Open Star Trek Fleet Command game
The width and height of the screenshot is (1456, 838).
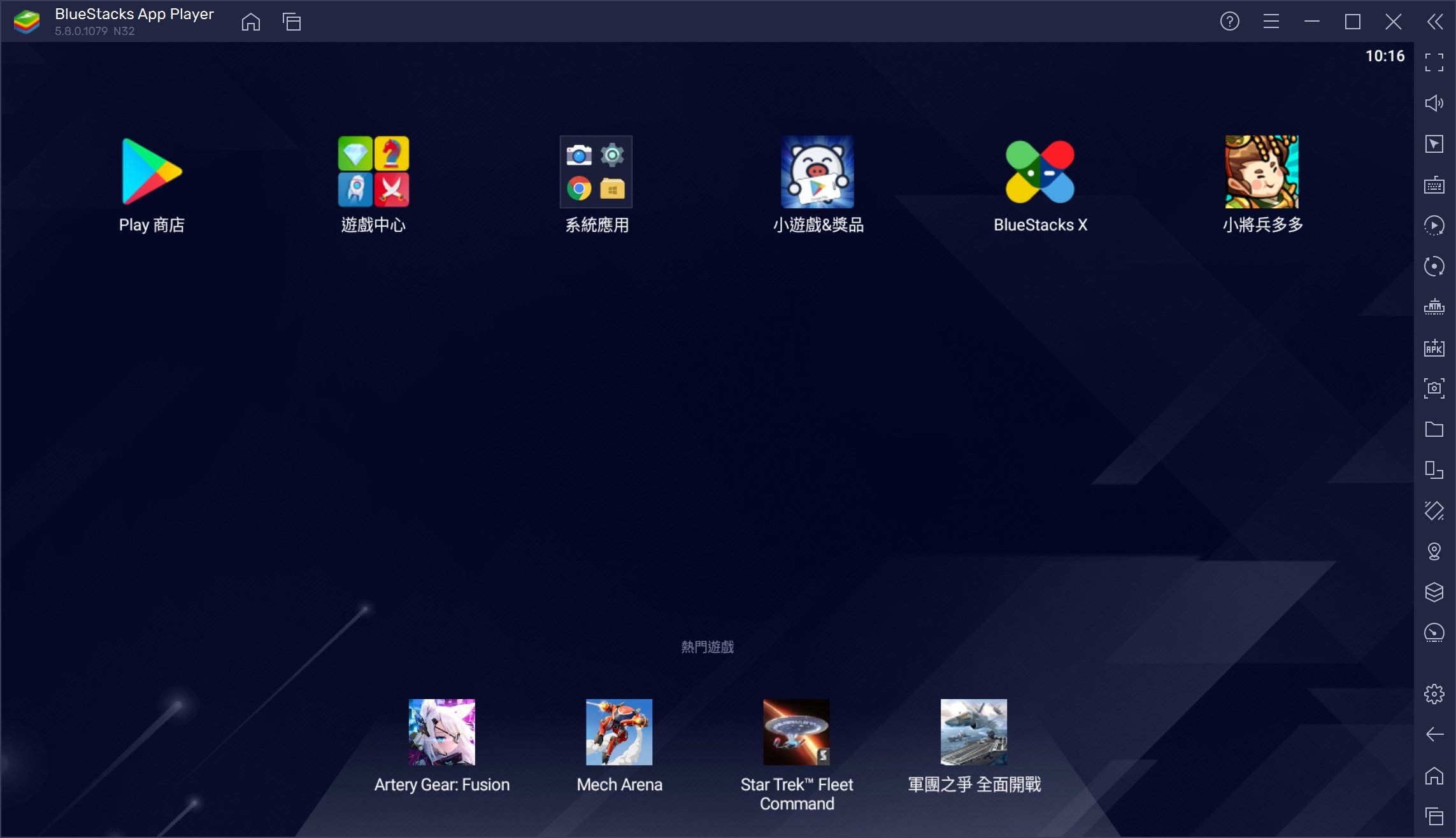[x=797, y=732]
